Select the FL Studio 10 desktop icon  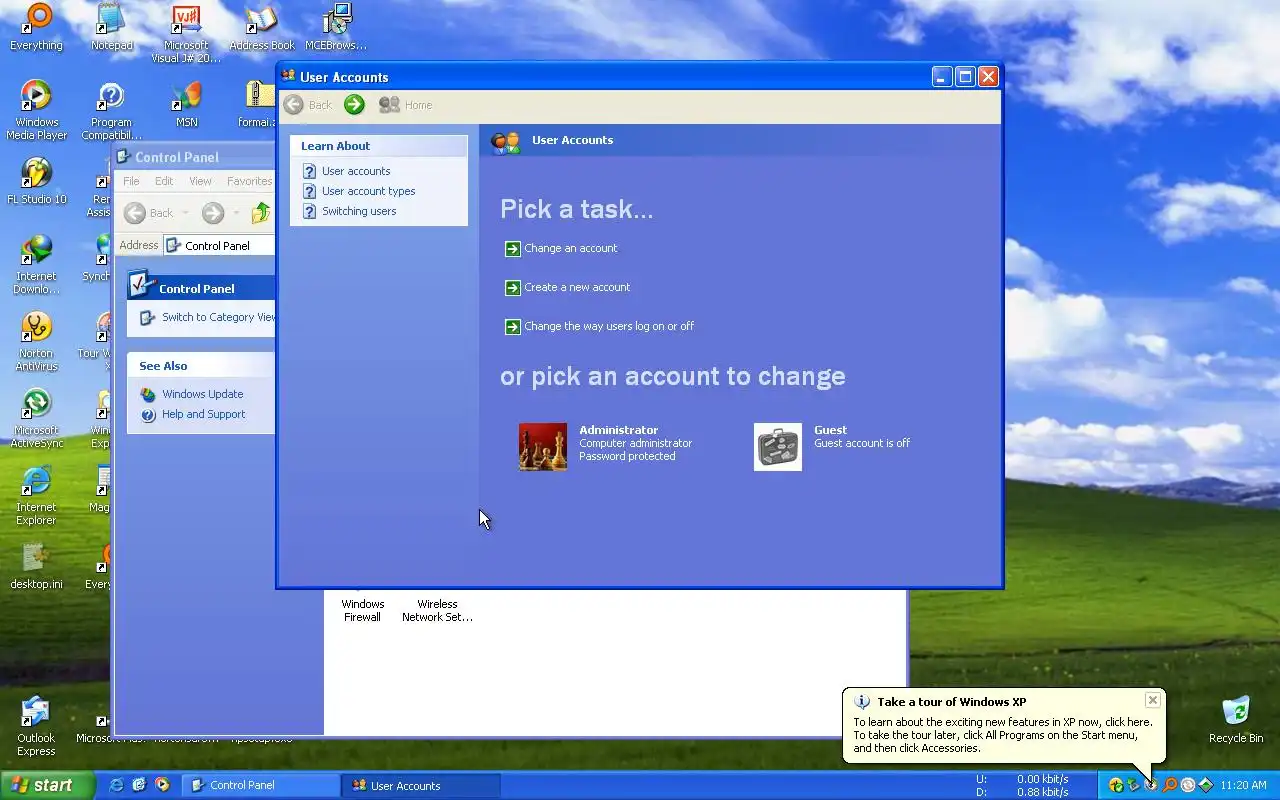(x=36, y=180)
